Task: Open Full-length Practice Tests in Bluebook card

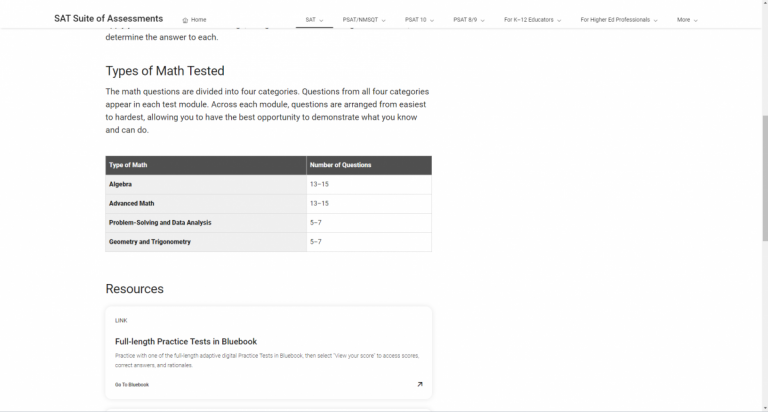Action: pos(268,353)
